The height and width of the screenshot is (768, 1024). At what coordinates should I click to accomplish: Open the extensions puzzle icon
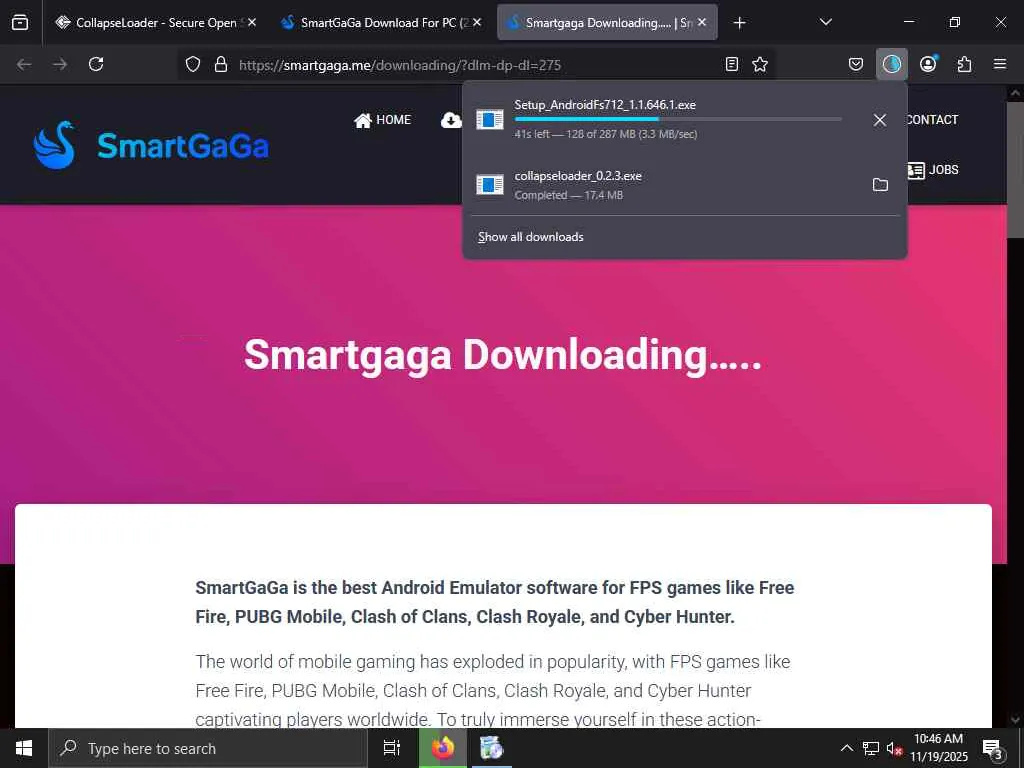tap(964, 64)
